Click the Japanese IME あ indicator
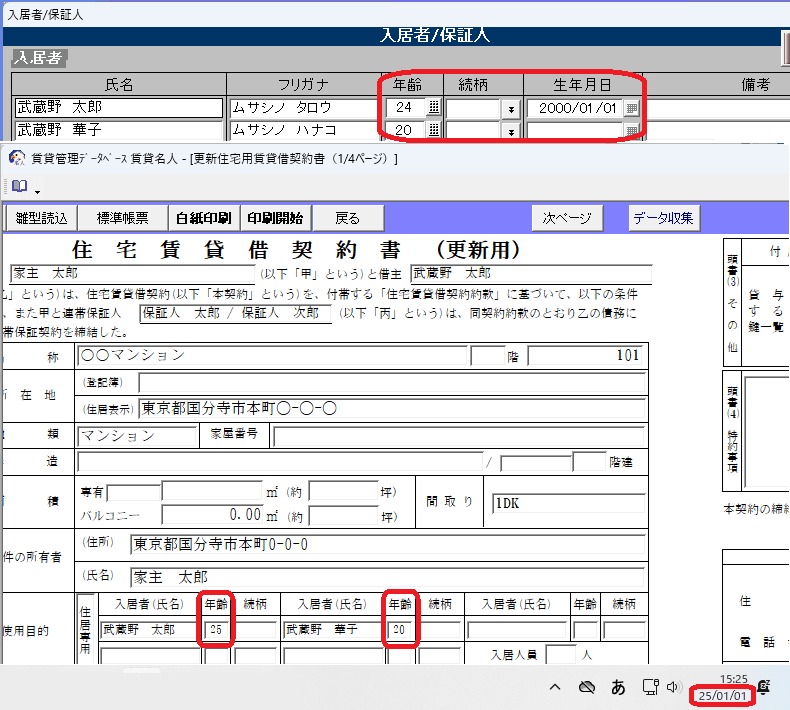Viewport: 790px width, 710px height. point(618,687)
